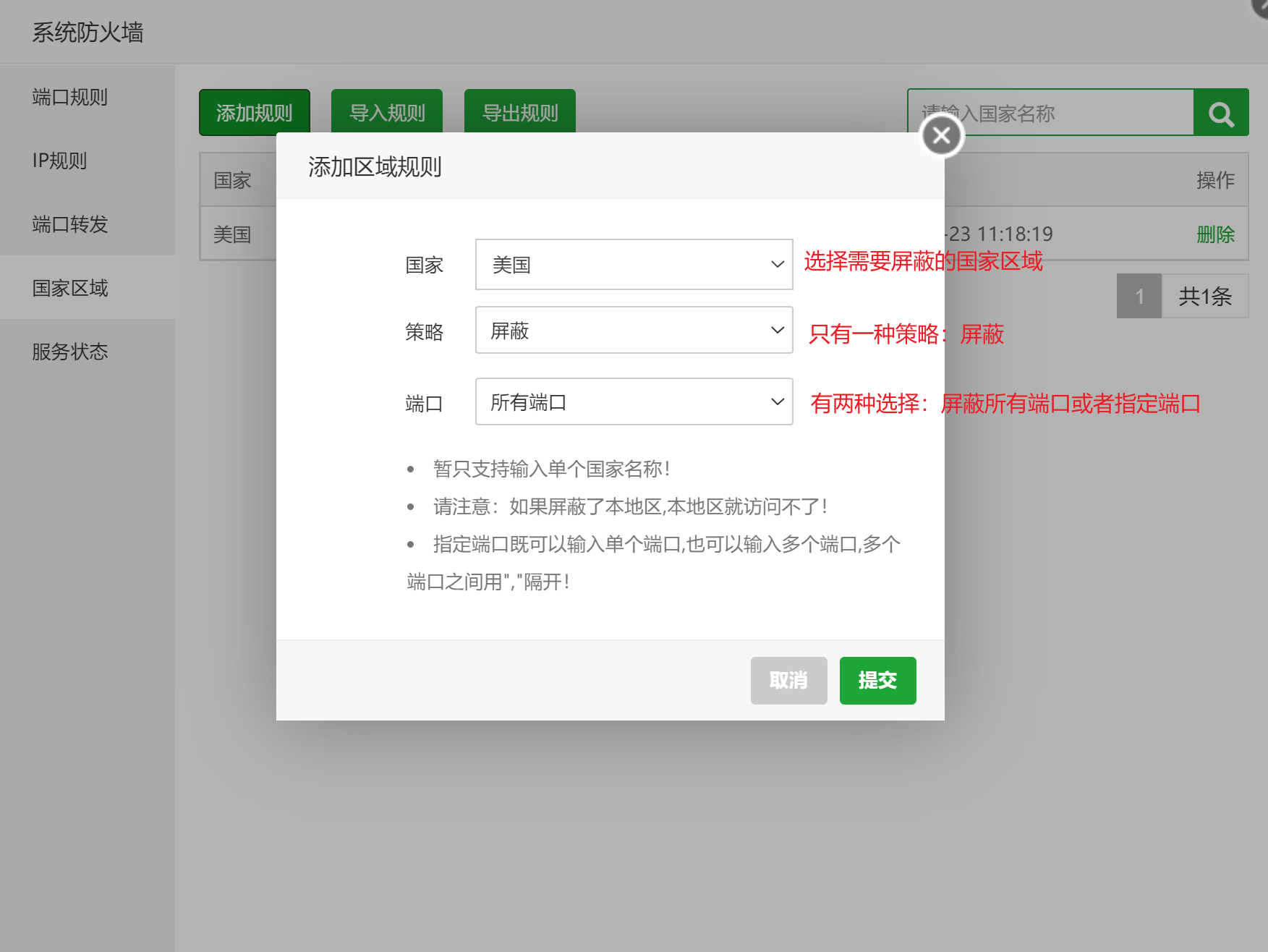Viewport: 1268px width, 952px height.
Task: Select the 国家区域 sidebar item
Action: point(70,288)
